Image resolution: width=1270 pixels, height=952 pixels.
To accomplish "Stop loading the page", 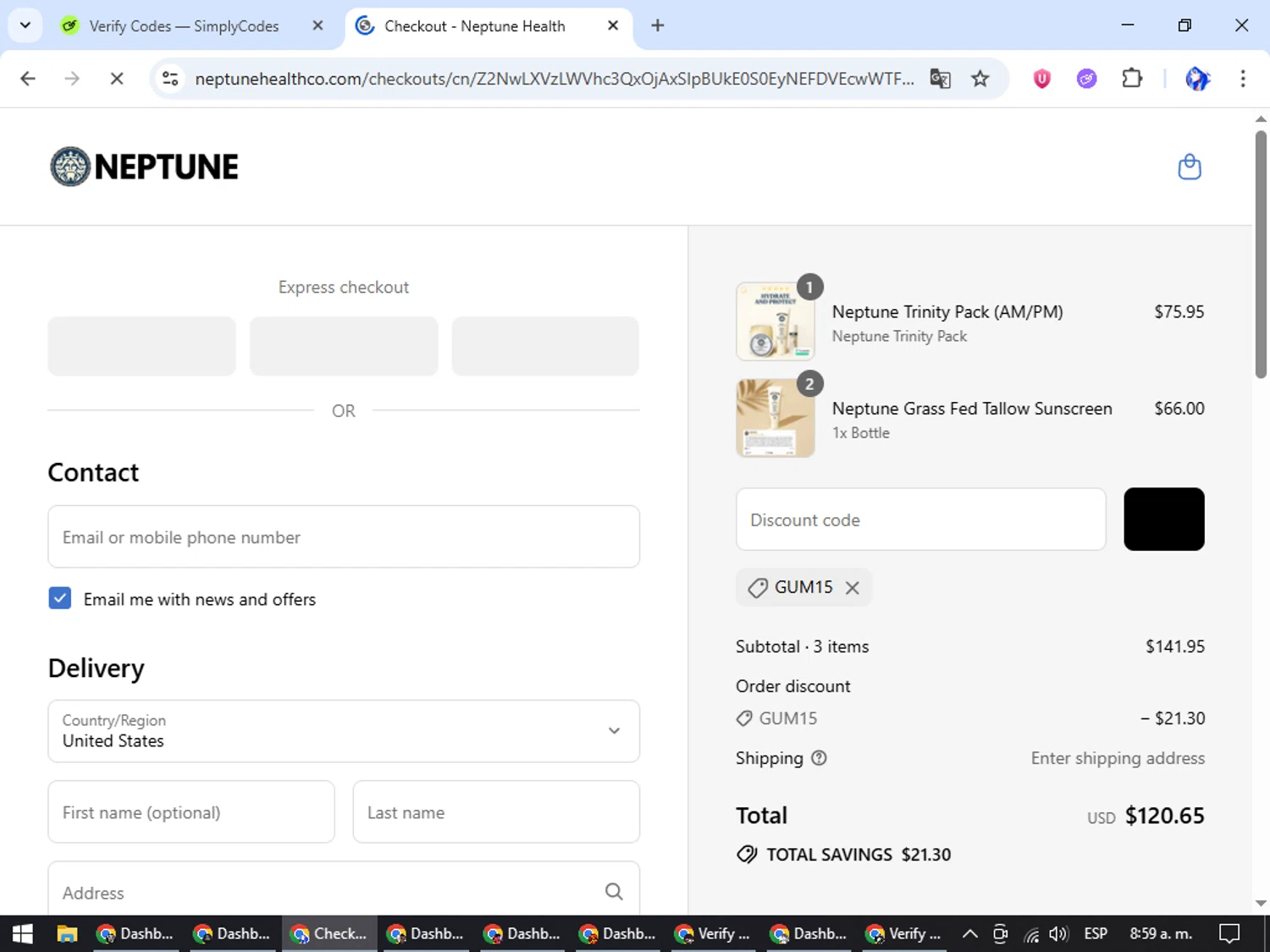I will tap(117, 79).
